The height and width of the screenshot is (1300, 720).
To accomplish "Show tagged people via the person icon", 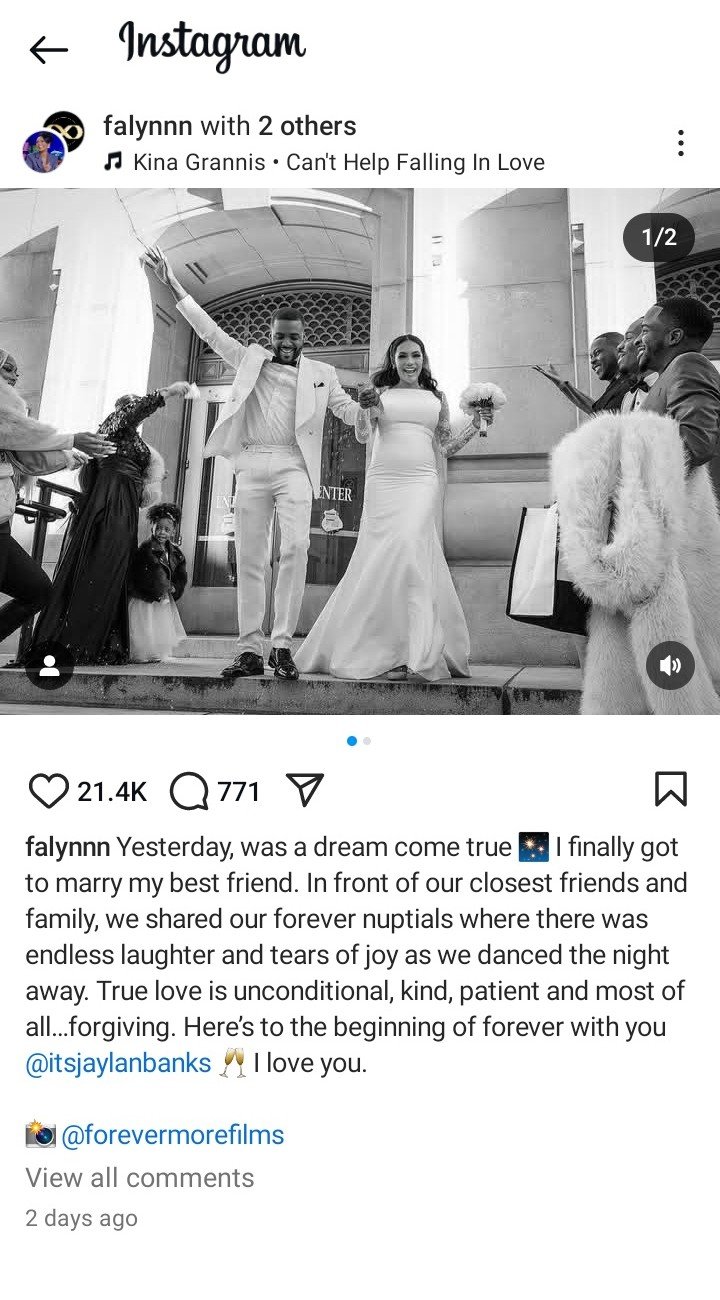I will [x=50, y=666].
